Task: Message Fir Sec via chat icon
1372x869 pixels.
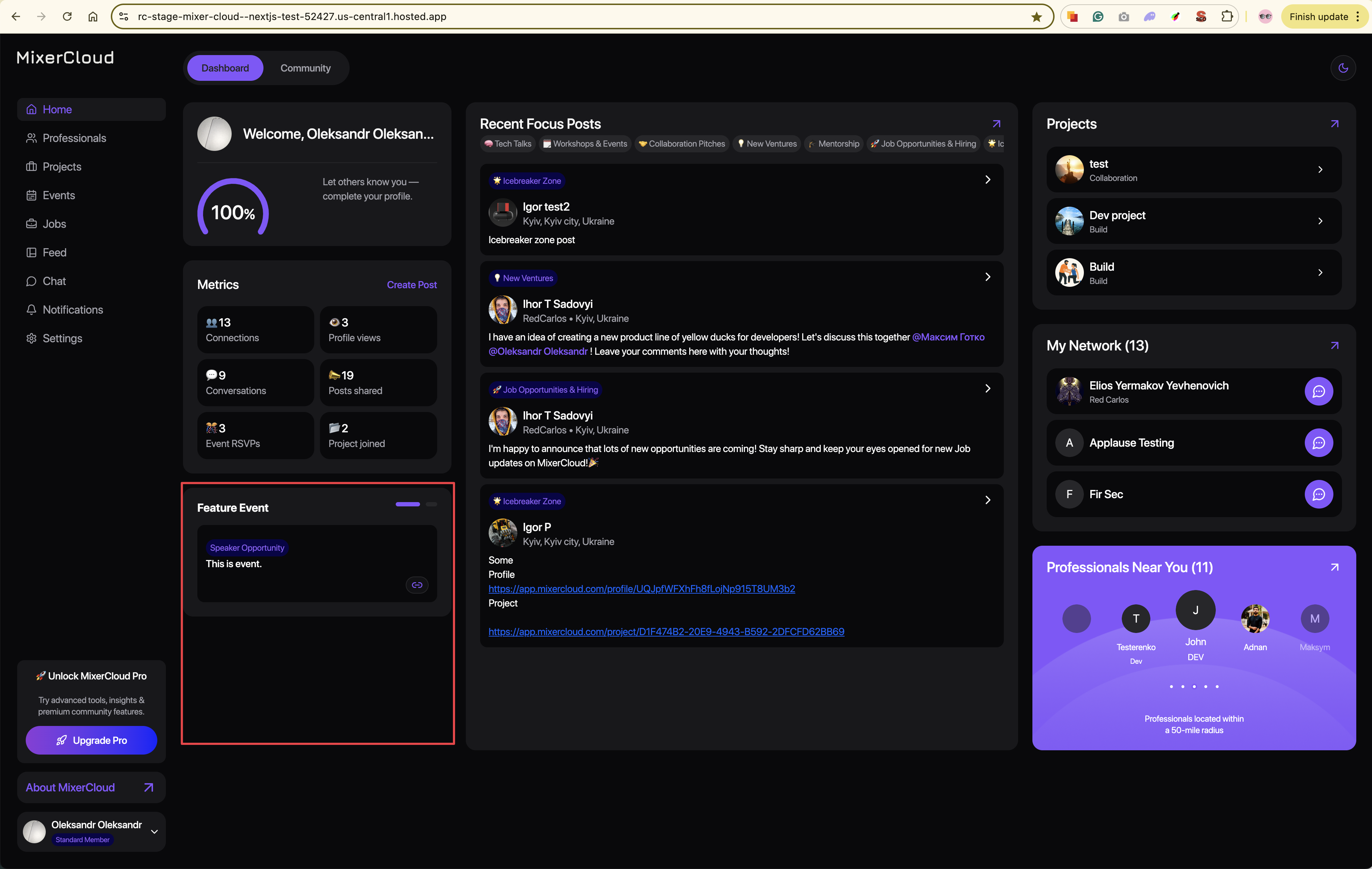Action: click(1318, 495)
